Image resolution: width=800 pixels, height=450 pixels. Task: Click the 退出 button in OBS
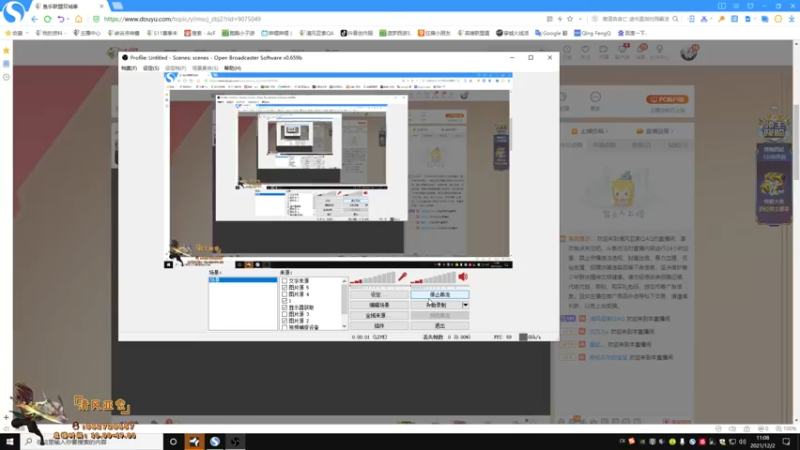click(x=440, y=326)
